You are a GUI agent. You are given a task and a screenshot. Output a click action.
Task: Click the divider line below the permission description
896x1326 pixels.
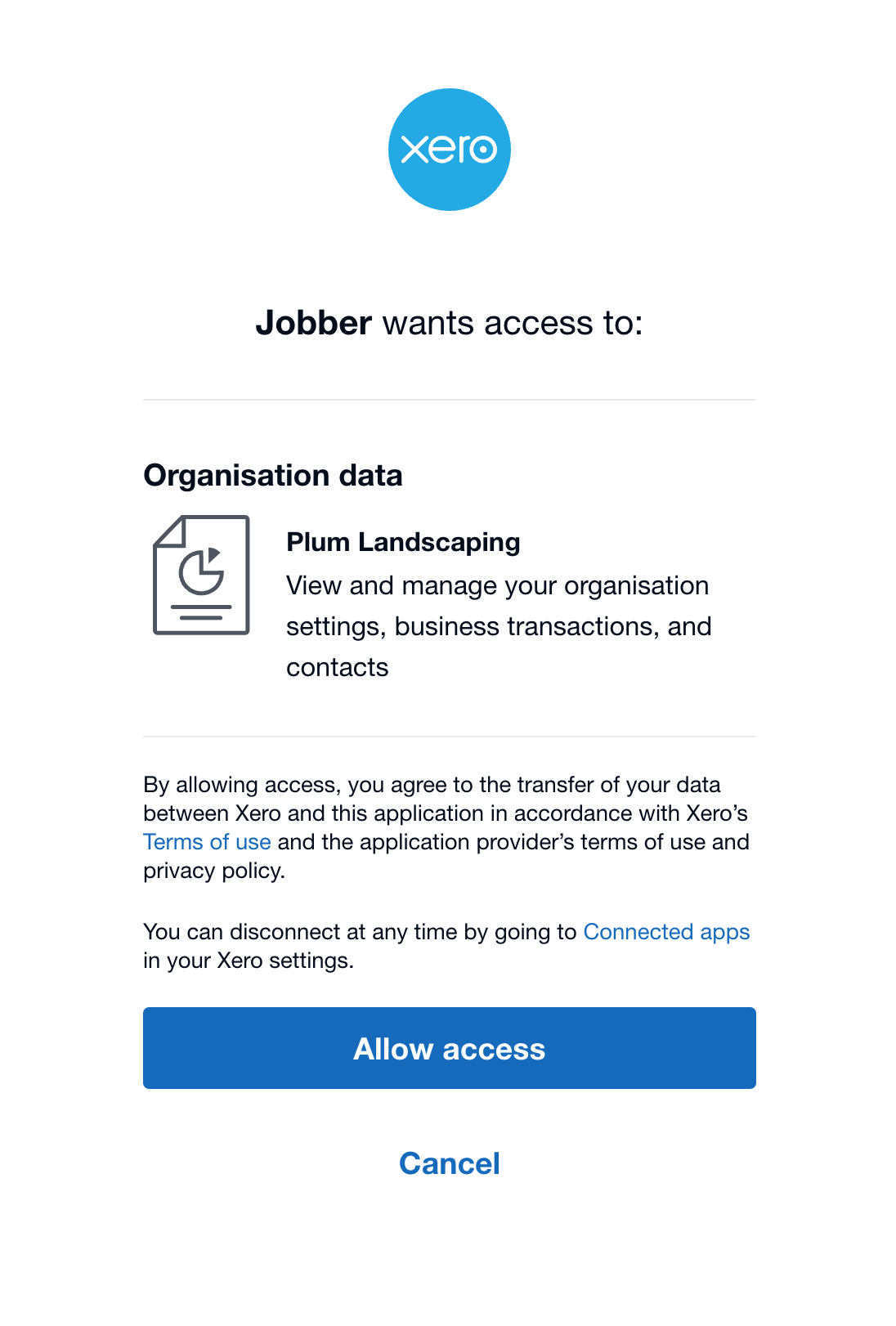click(x=449, y=737)
